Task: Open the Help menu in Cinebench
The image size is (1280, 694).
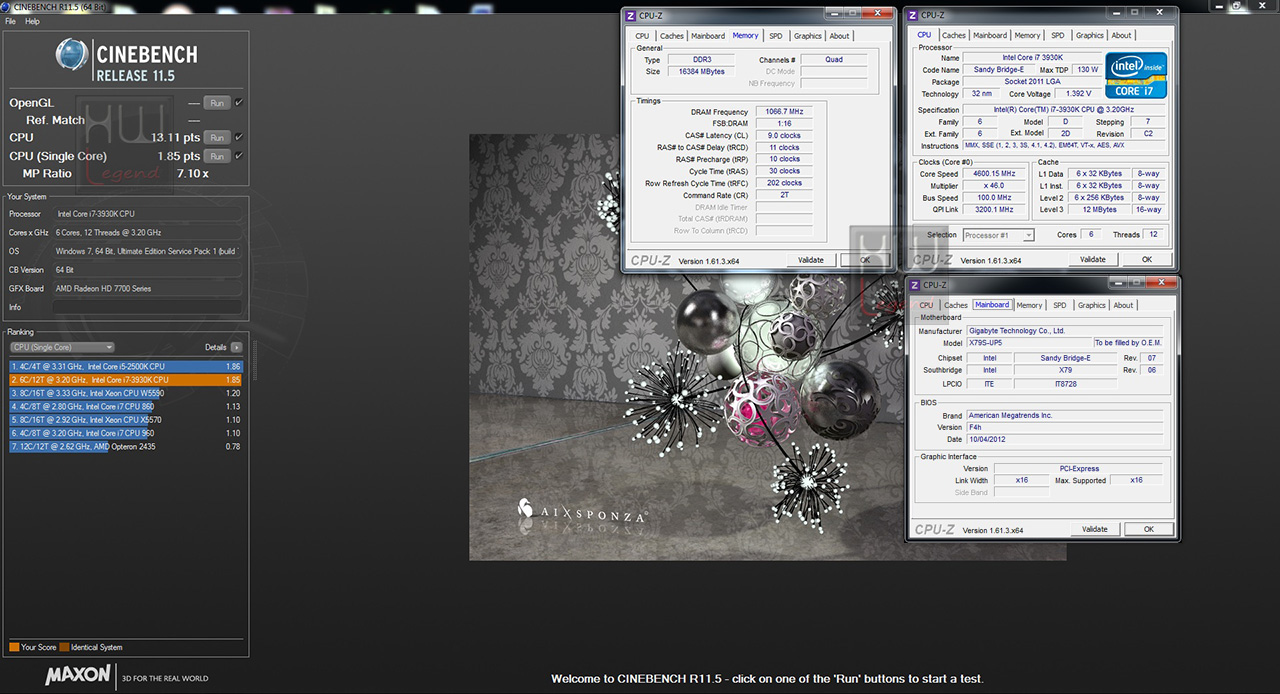Action: 33,21
